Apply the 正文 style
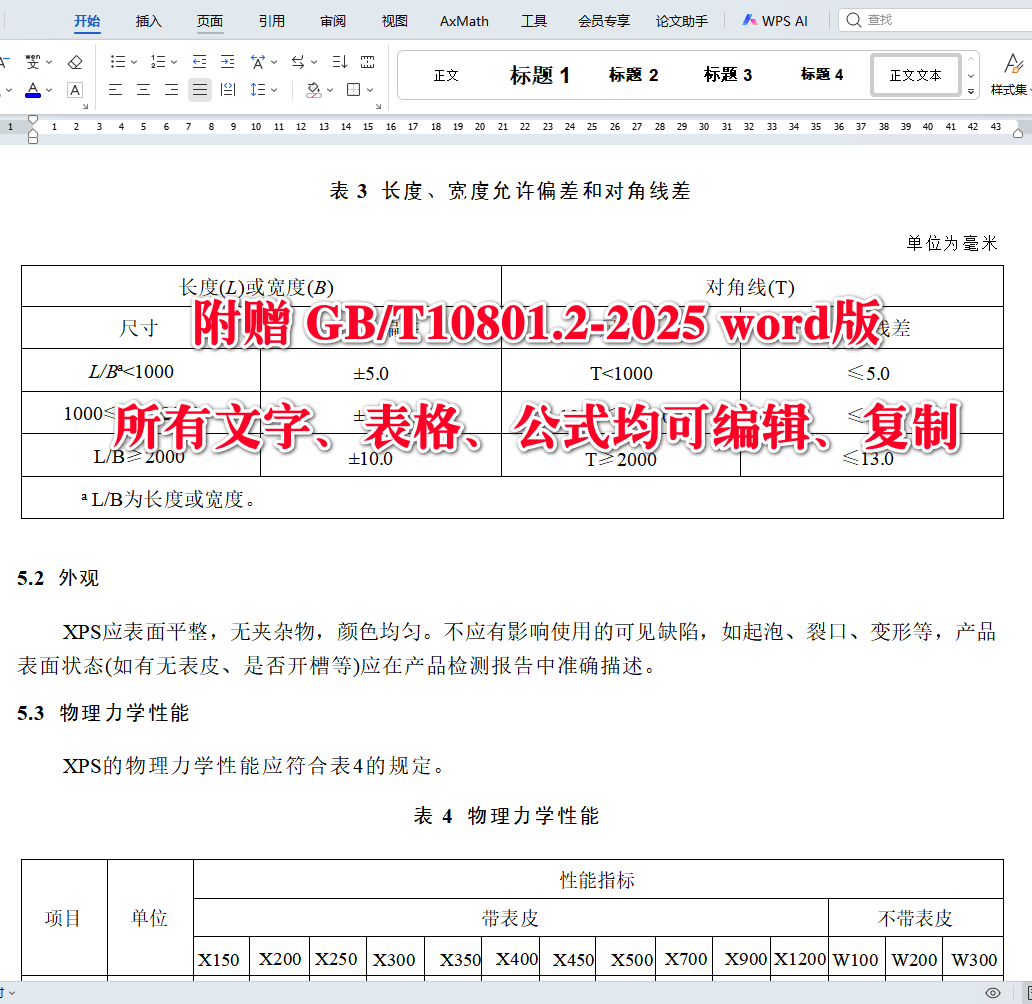The height and width of the screenshot is (1004, 1032). click(x=446, y=75)
